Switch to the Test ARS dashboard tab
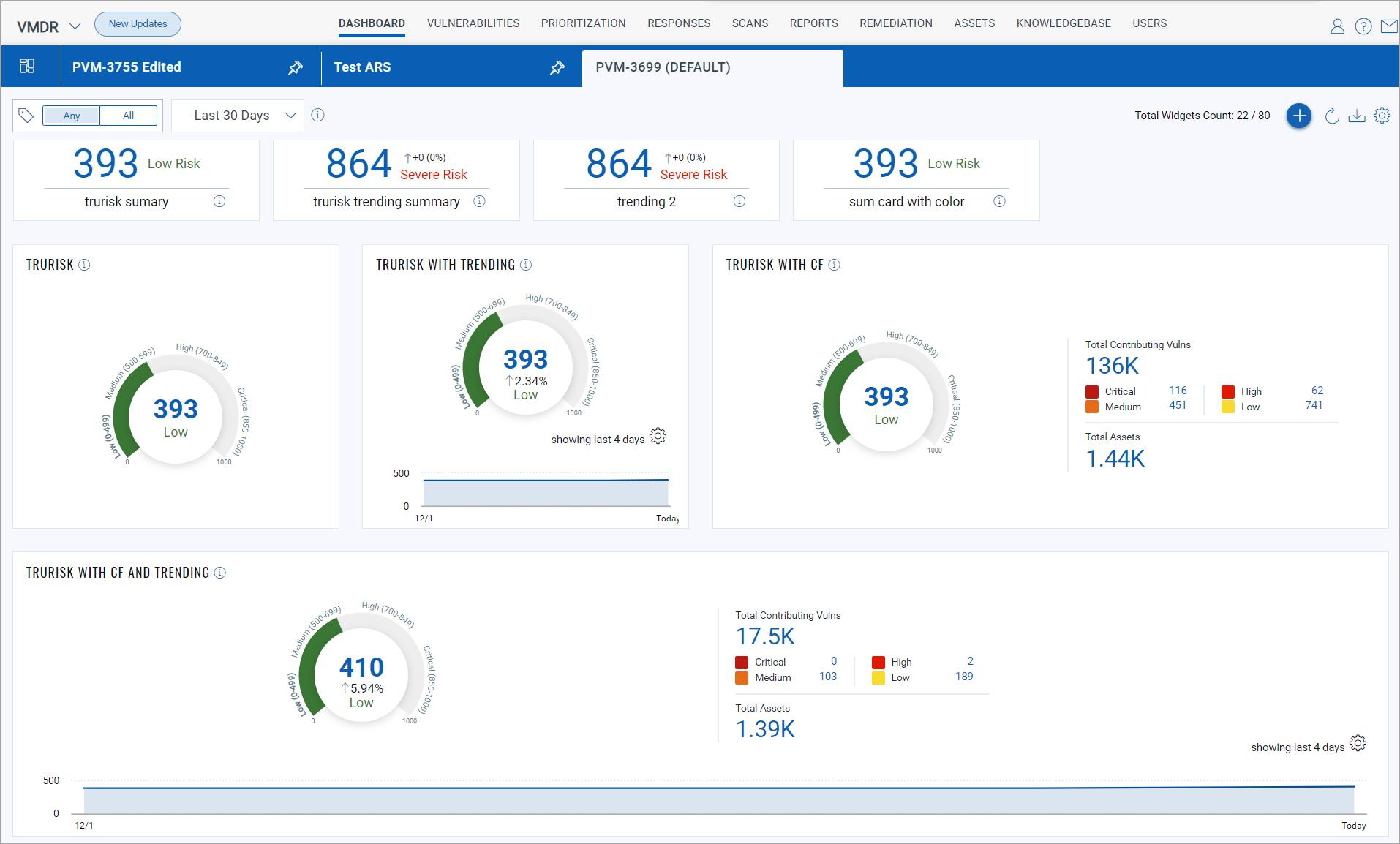This screenshot has height=844, width=1400. coord(363,67)
